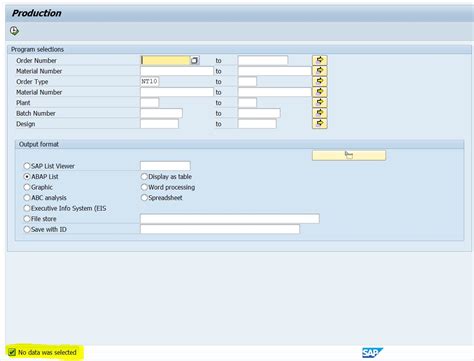This screenshot has width=474, height=361.
Task: Open multiple selection for first Material Number
Action: 320,71
